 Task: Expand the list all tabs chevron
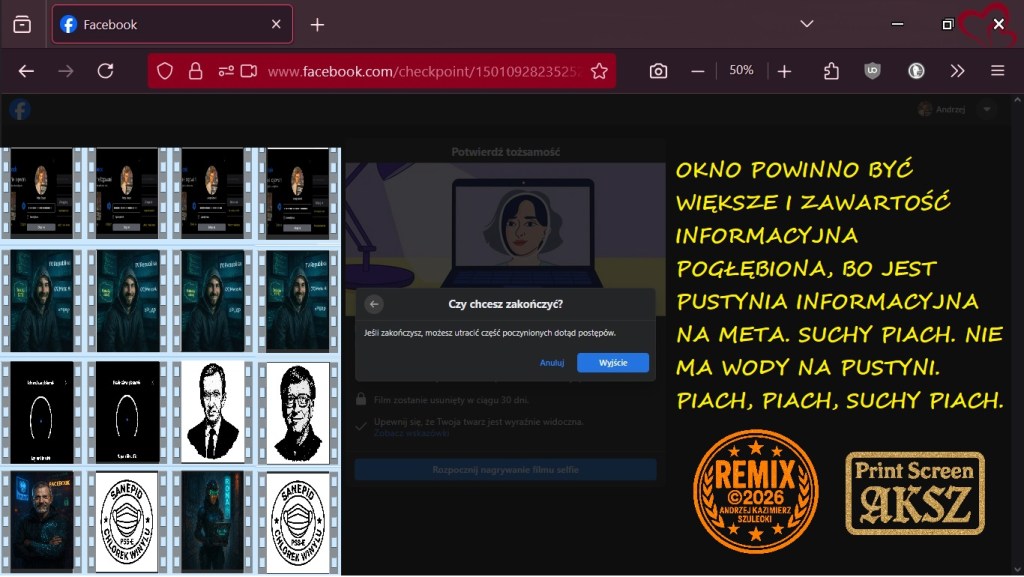807,24
